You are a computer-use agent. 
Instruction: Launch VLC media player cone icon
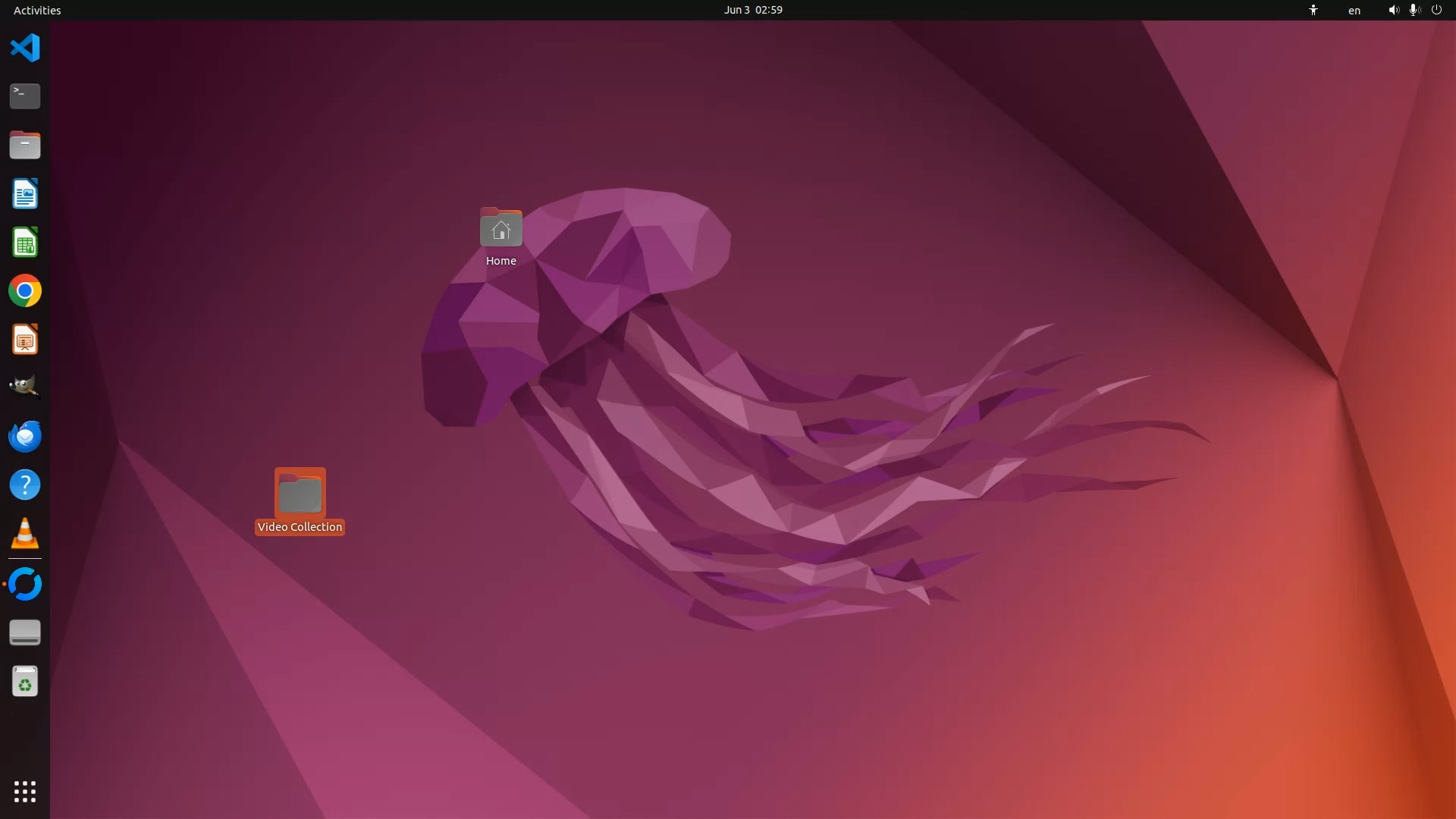25,534
